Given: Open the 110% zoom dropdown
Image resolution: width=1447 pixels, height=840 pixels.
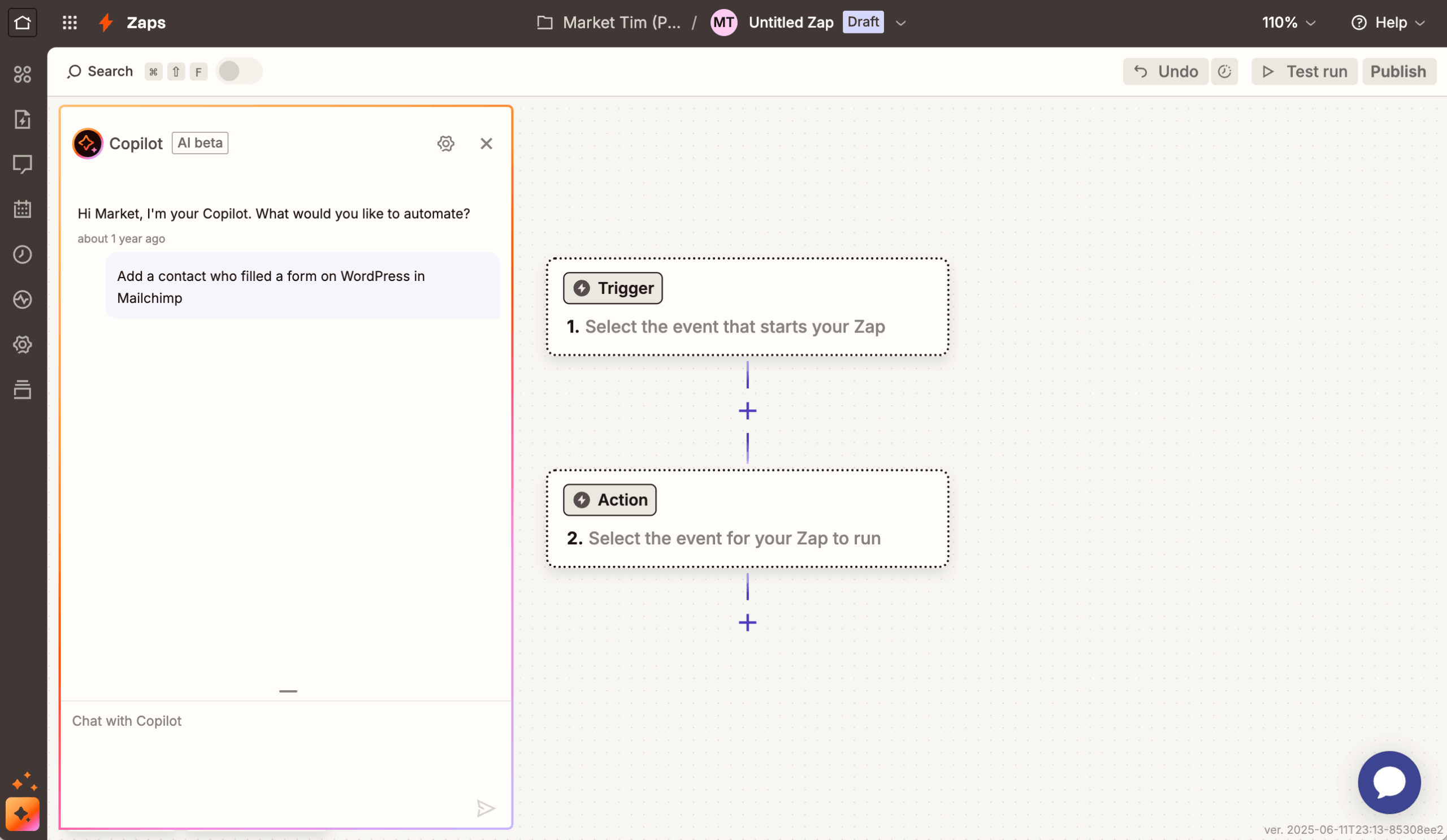Looking at the screenshot, I should 1289,23.
